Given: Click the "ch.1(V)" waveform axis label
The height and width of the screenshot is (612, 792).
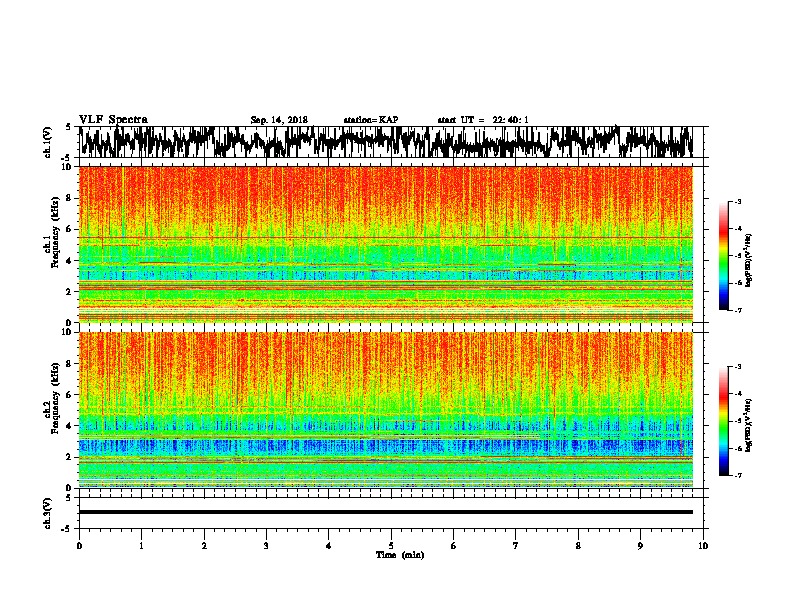Looking at the screenshot, I should (48, 142).
